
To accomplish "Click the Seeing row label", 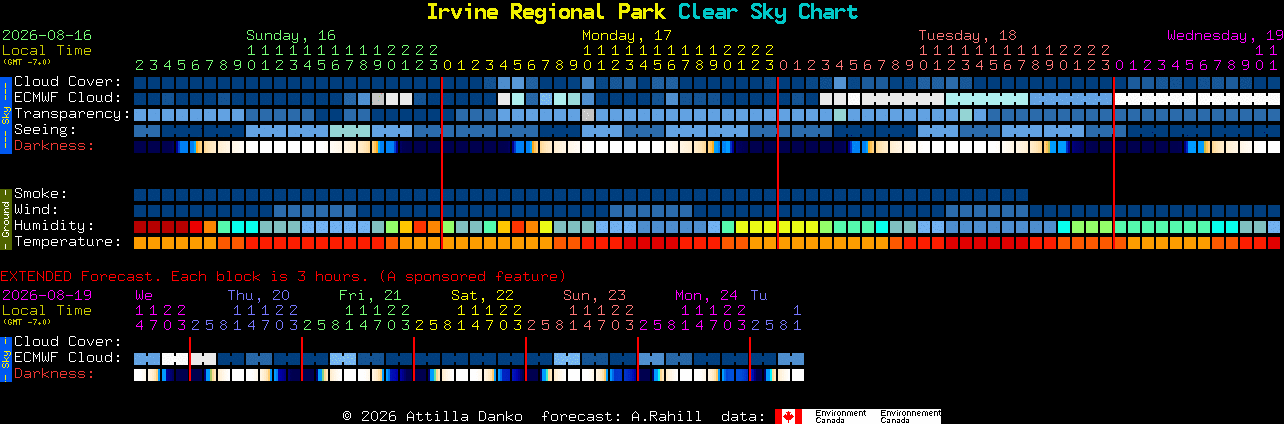I will pyautogui.click(x=45, y=130).
